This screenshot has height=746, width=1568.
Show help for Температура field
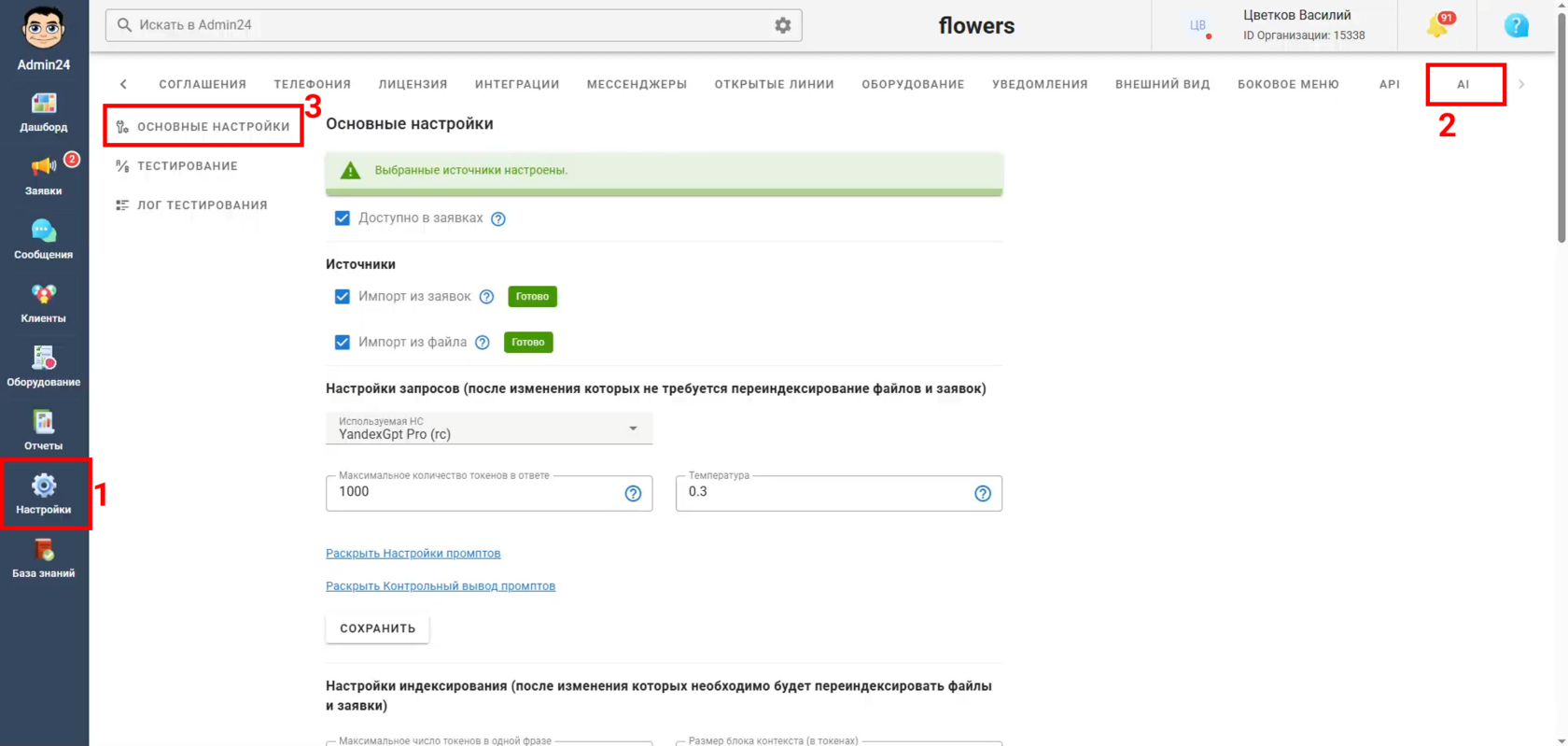983,494
